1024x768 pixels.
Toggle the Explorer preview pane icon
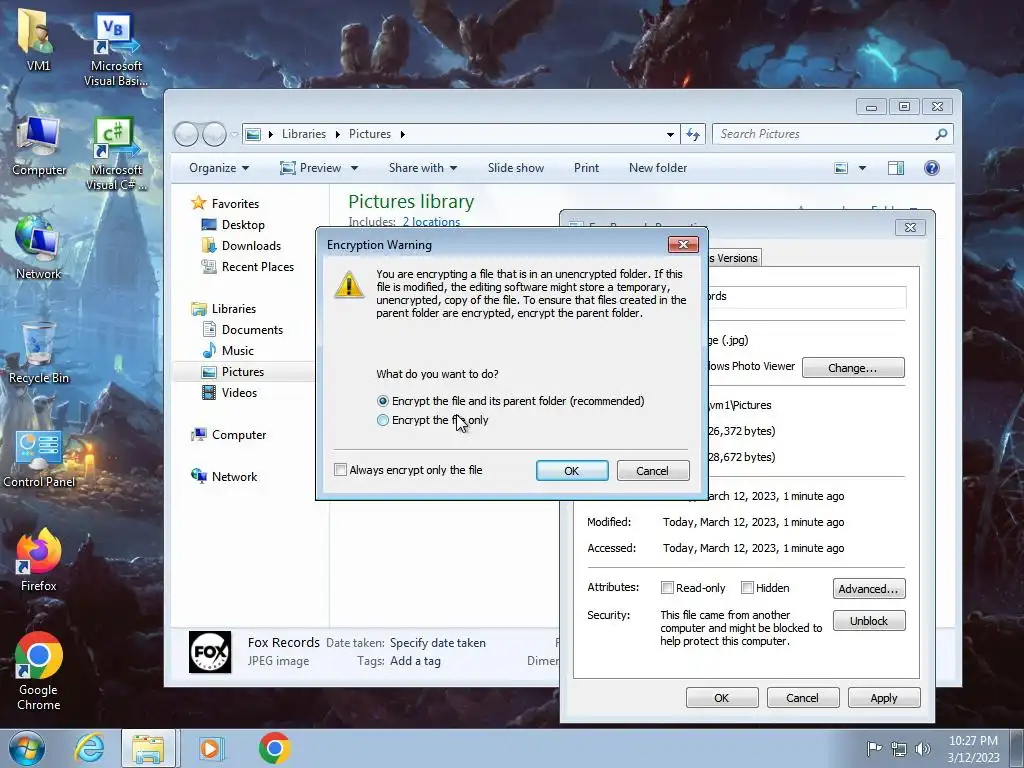[x=895, y=168]
